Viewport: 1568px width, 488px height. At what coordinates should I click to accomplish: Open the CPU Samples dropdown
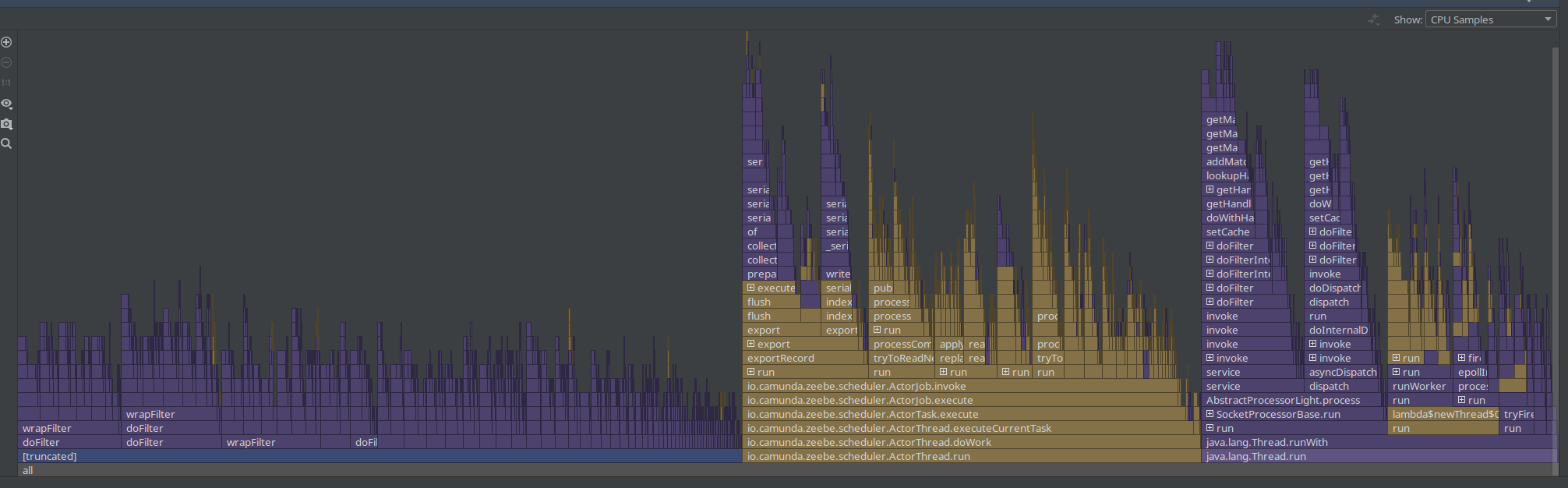[x=1491, y=19]
